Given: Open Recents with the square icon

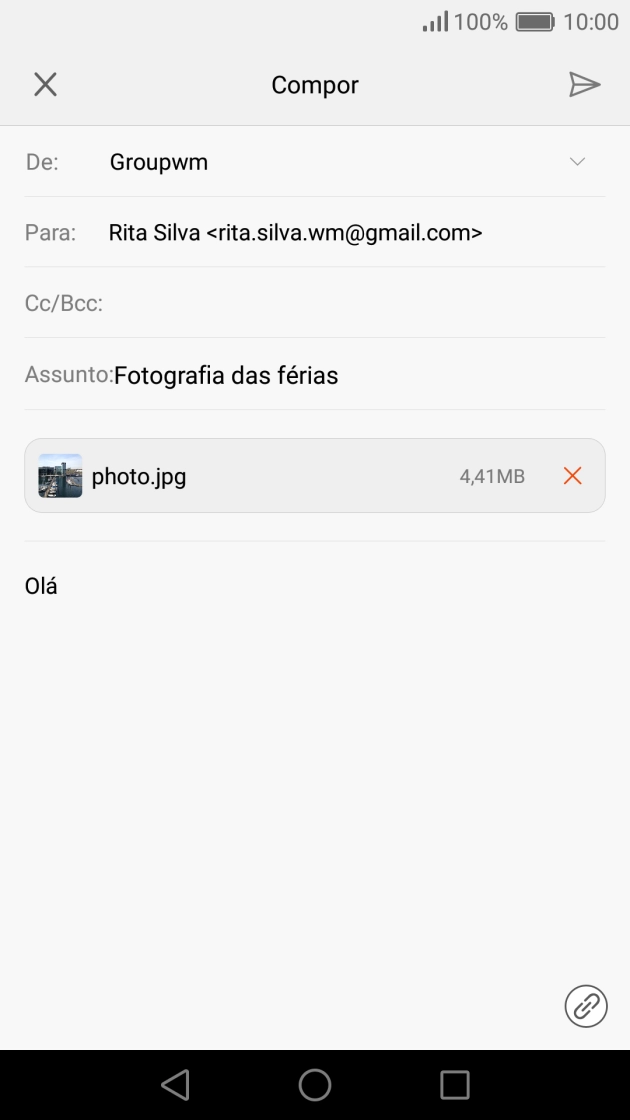Looking at the screenshot, I should click(455, 1083).
